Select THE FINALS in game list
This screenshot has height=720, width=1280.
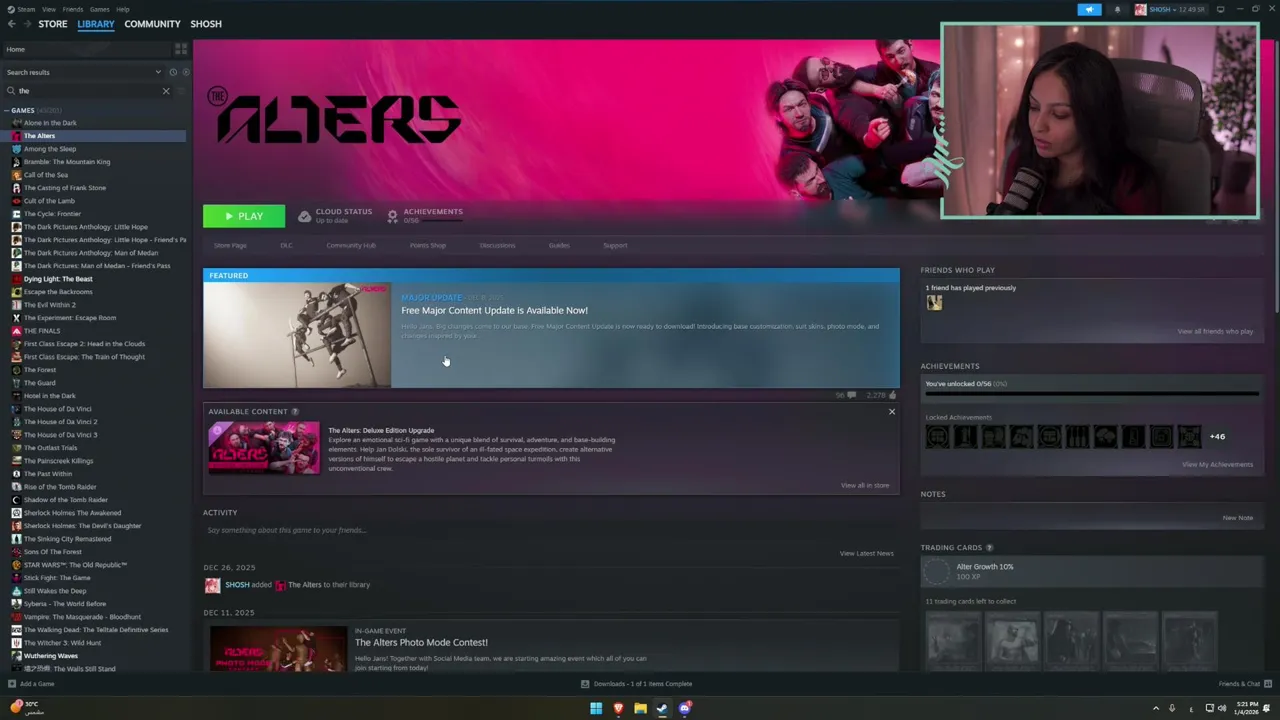42,331
